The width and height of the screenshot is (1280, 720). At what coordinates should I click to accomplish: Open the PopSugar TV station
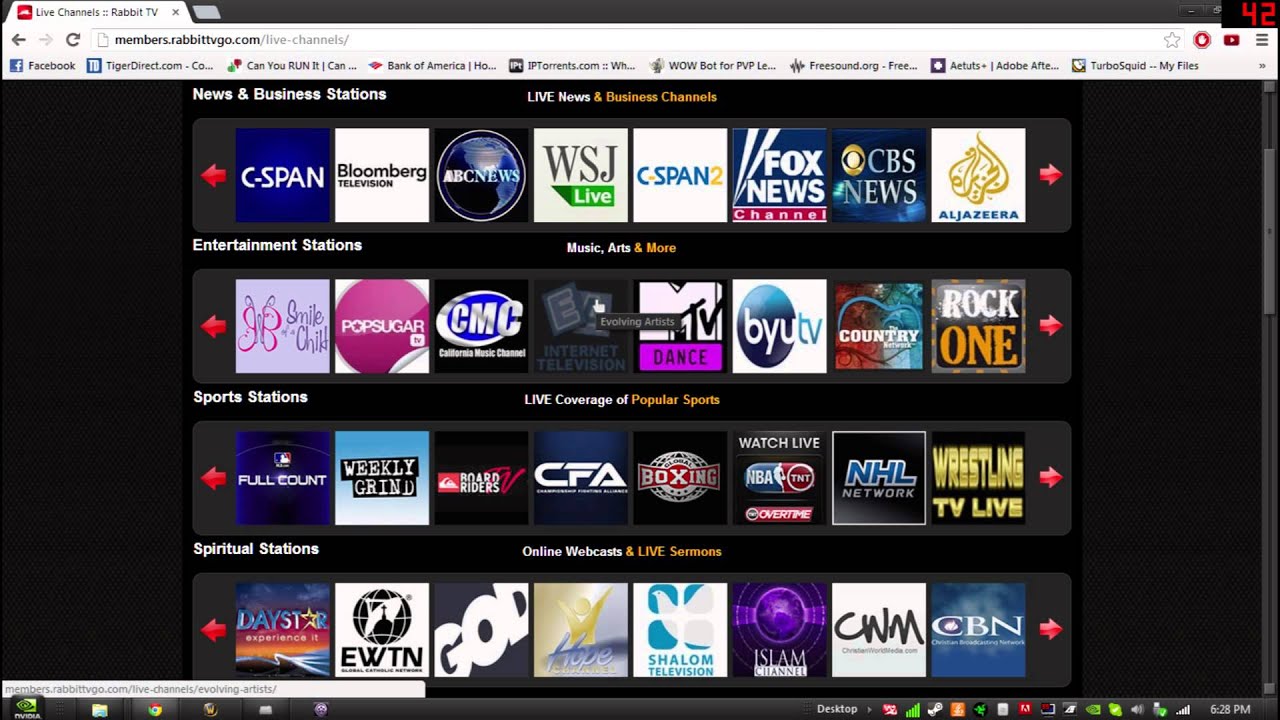point(382,326)
